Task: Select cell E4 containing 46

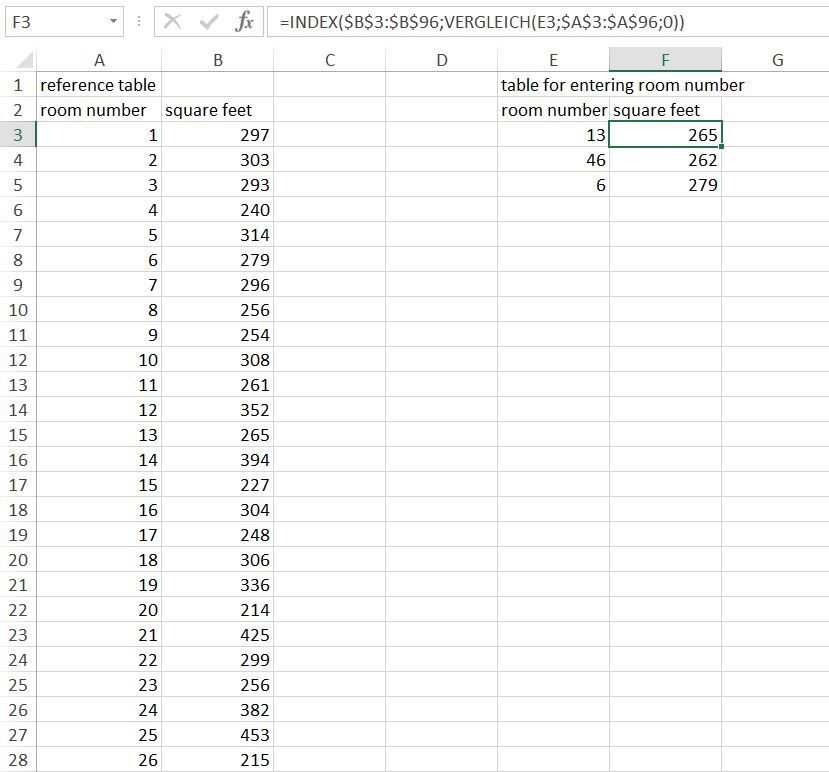Action: click(x=553, y=160)
